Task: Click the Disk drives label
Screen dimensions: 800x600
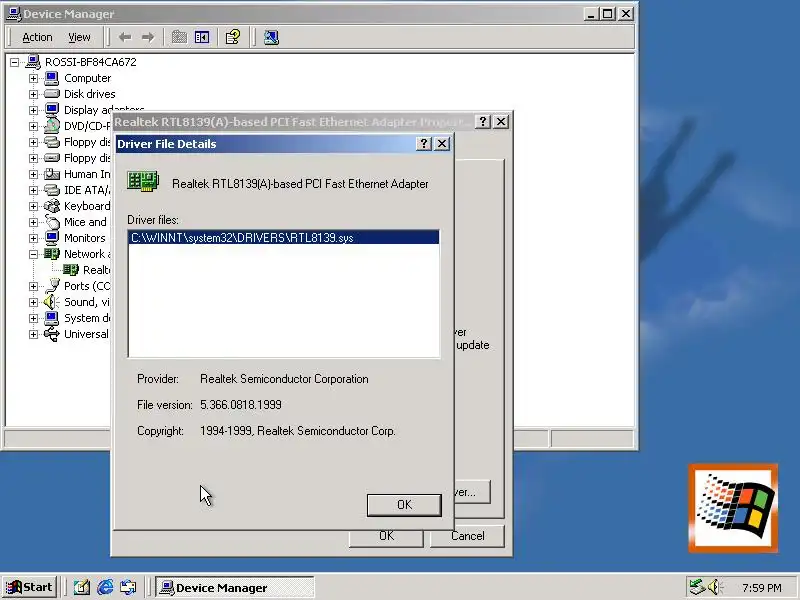Action: coord(90,94)
